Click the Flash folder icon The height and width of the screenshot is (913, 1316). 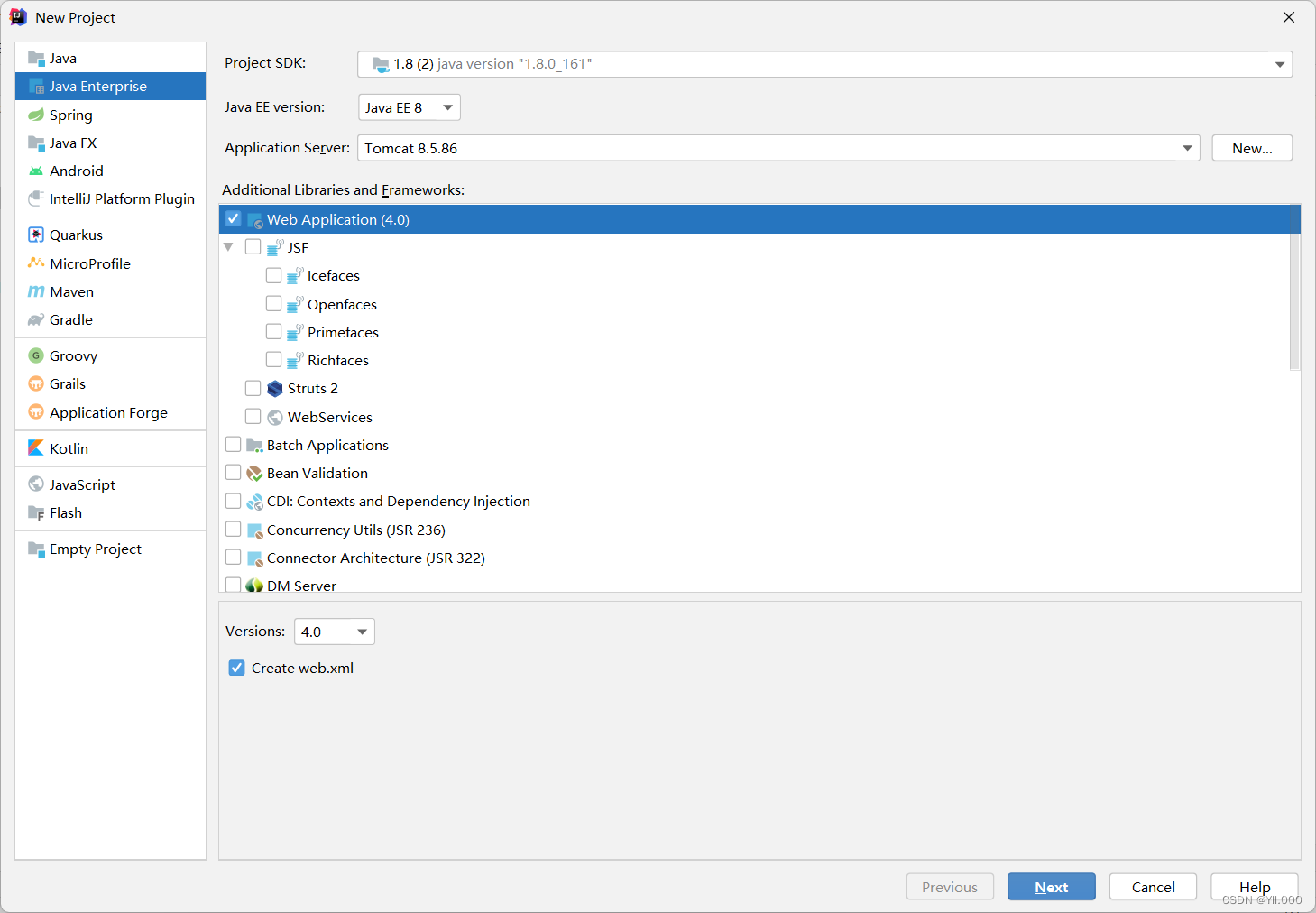(36, 512)
